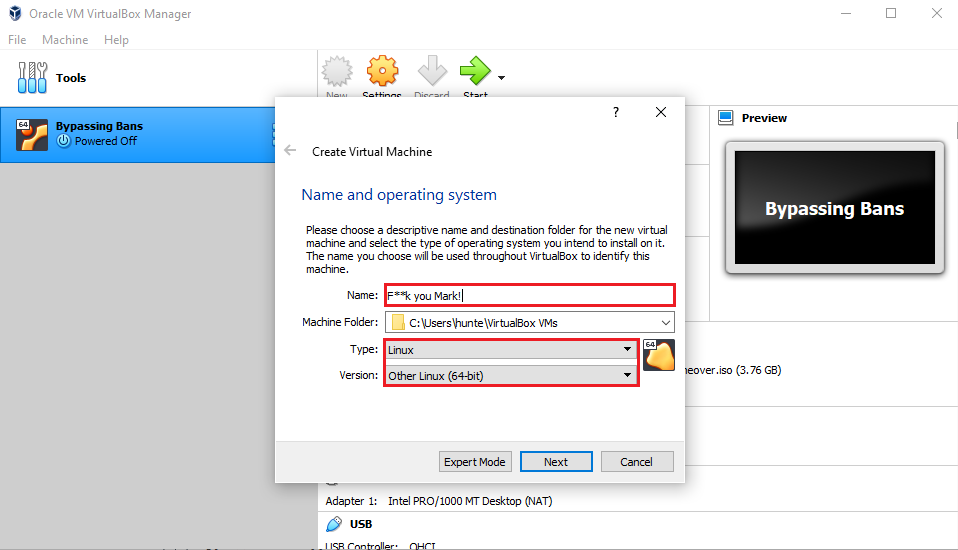The image size is (958, 550).
Task: Select the Tools icon in sidebar
Action: tap(32, 78)
